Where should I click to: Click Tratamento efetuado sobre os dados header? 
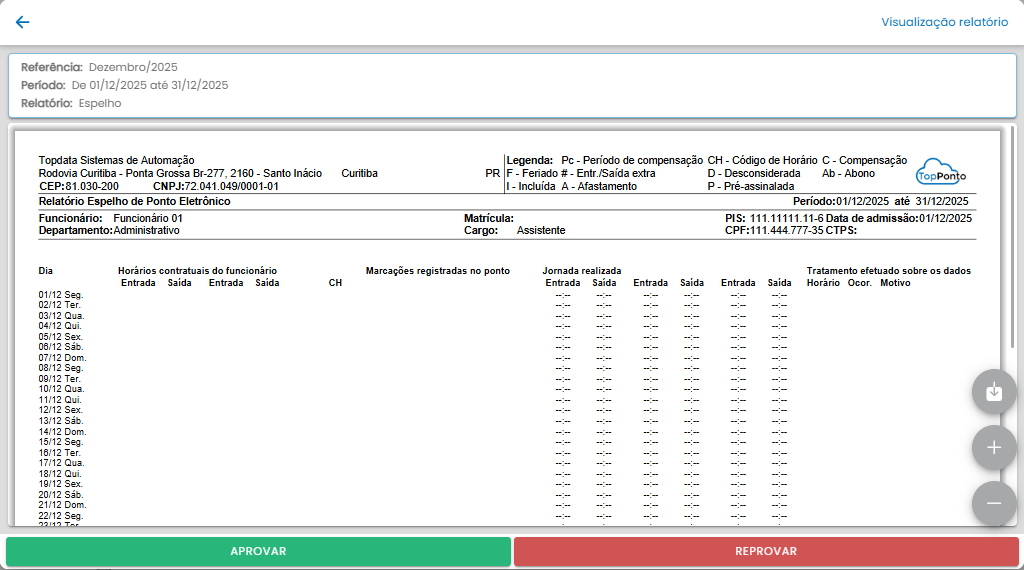pyautogui.click(x=888, y=271)
